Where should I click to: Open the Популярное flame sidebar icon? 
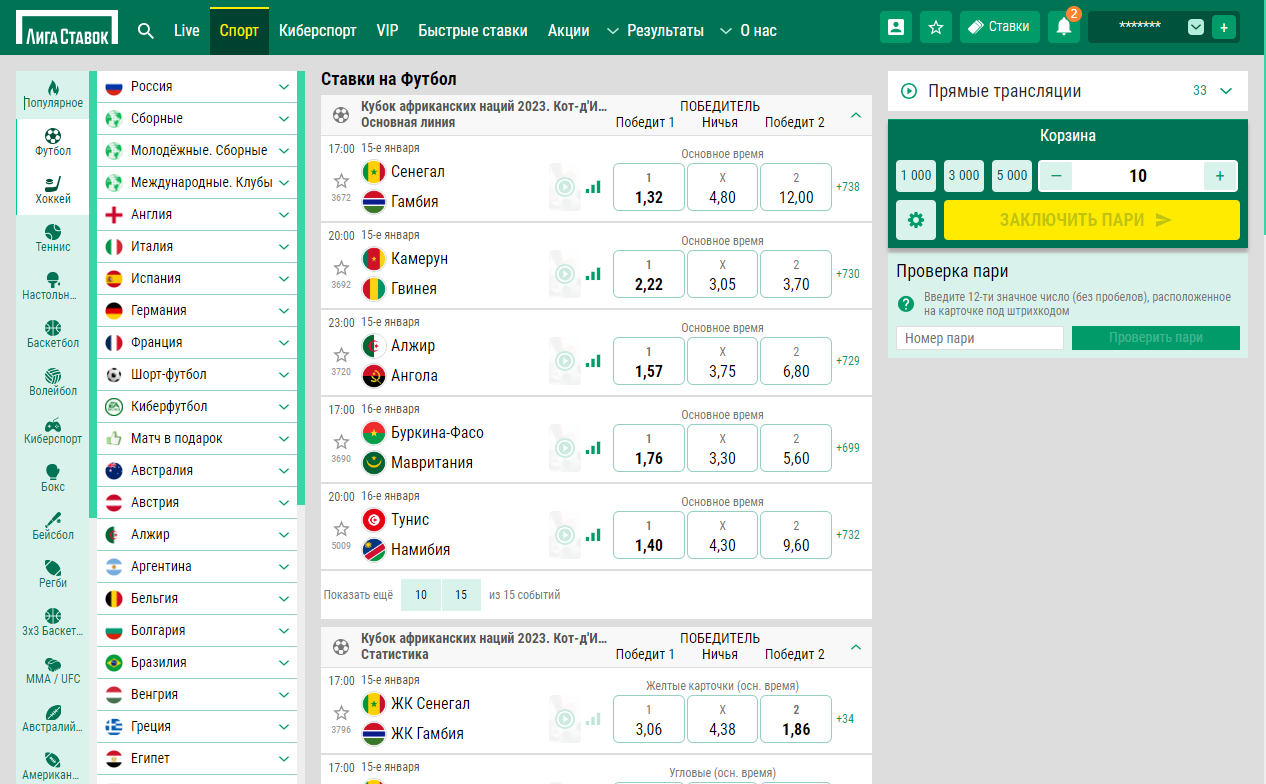coord(53,95)
